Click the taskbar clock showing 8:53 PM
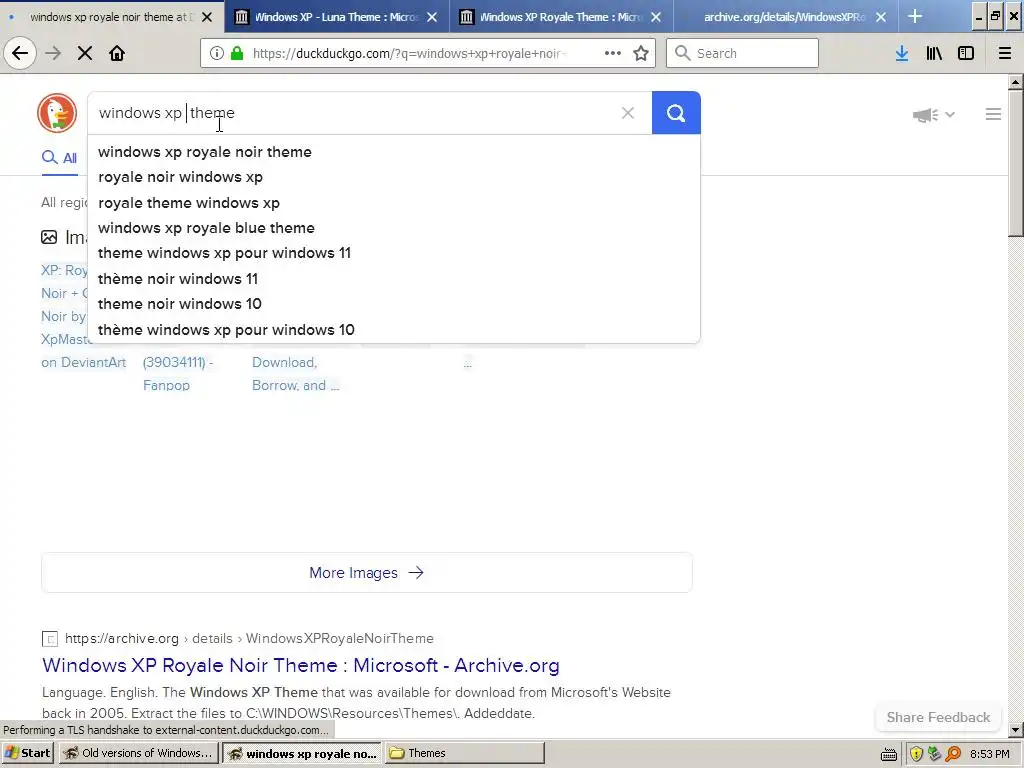1024x768 pixels. click(989, 754)
